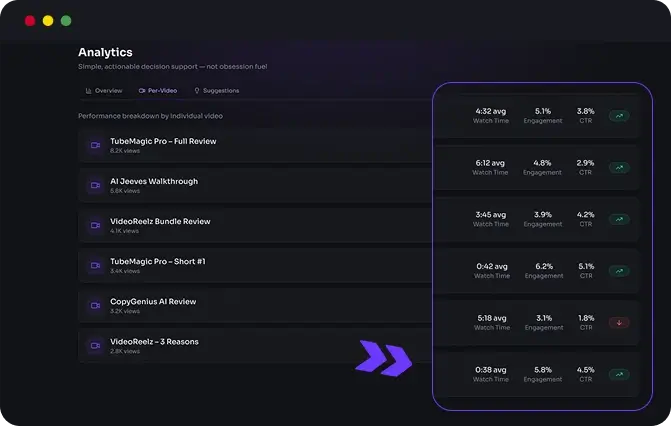671x426 pixels.
Task: Click video icon for VideoReelz – 3 Reasons
Action: (95, 346)
